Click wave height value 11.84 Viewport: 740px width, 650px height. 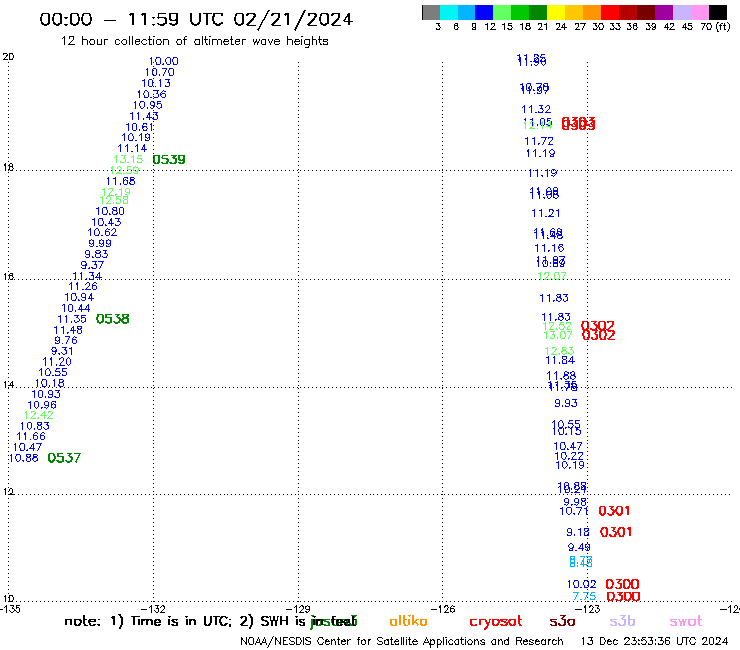560,361
